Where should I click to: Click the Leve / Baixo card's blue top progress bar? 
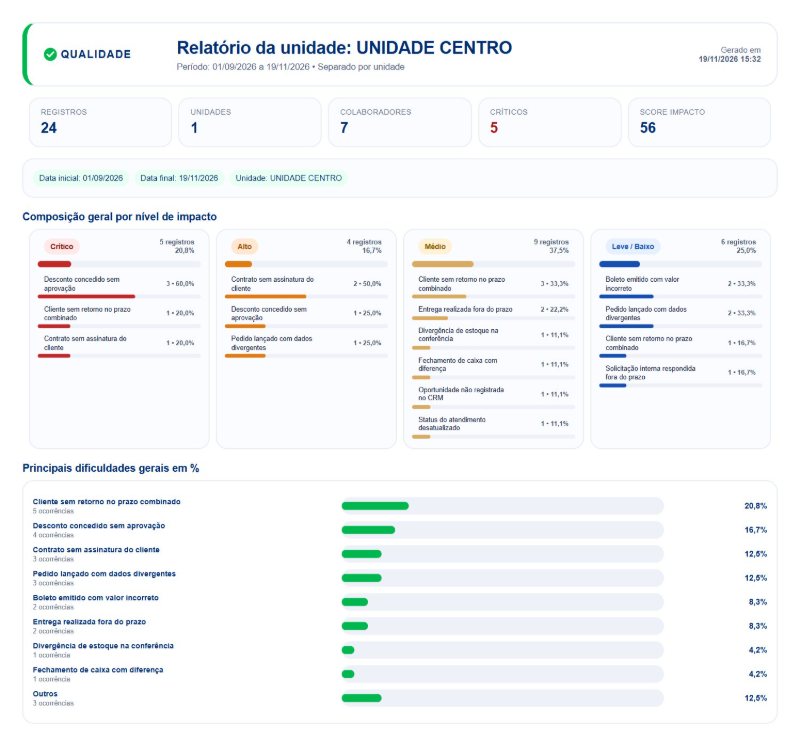pyautogui.click(x=619, y=264)
